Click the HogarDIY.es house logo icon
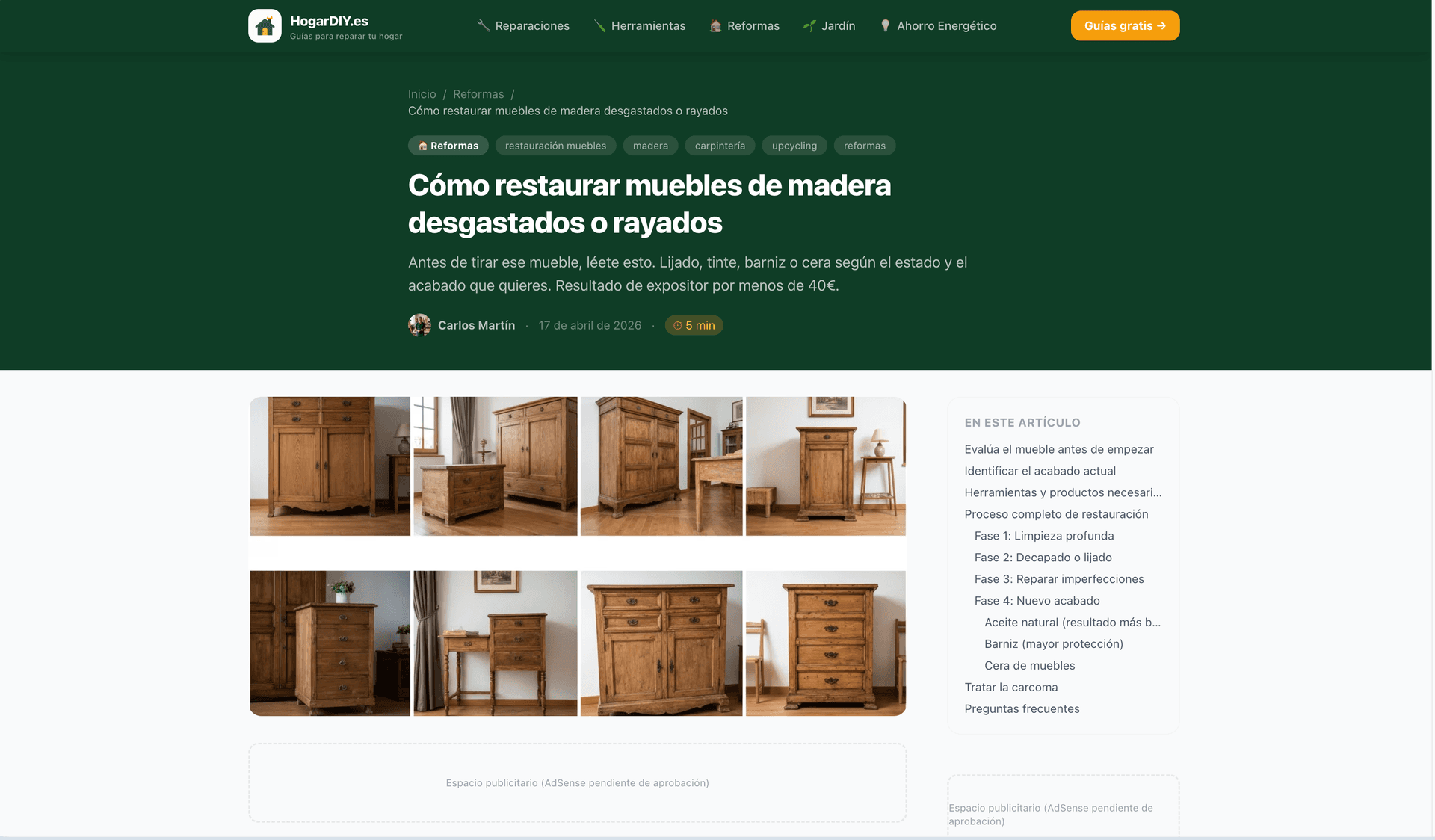1435x840 pixels. (x=265, y=25)
